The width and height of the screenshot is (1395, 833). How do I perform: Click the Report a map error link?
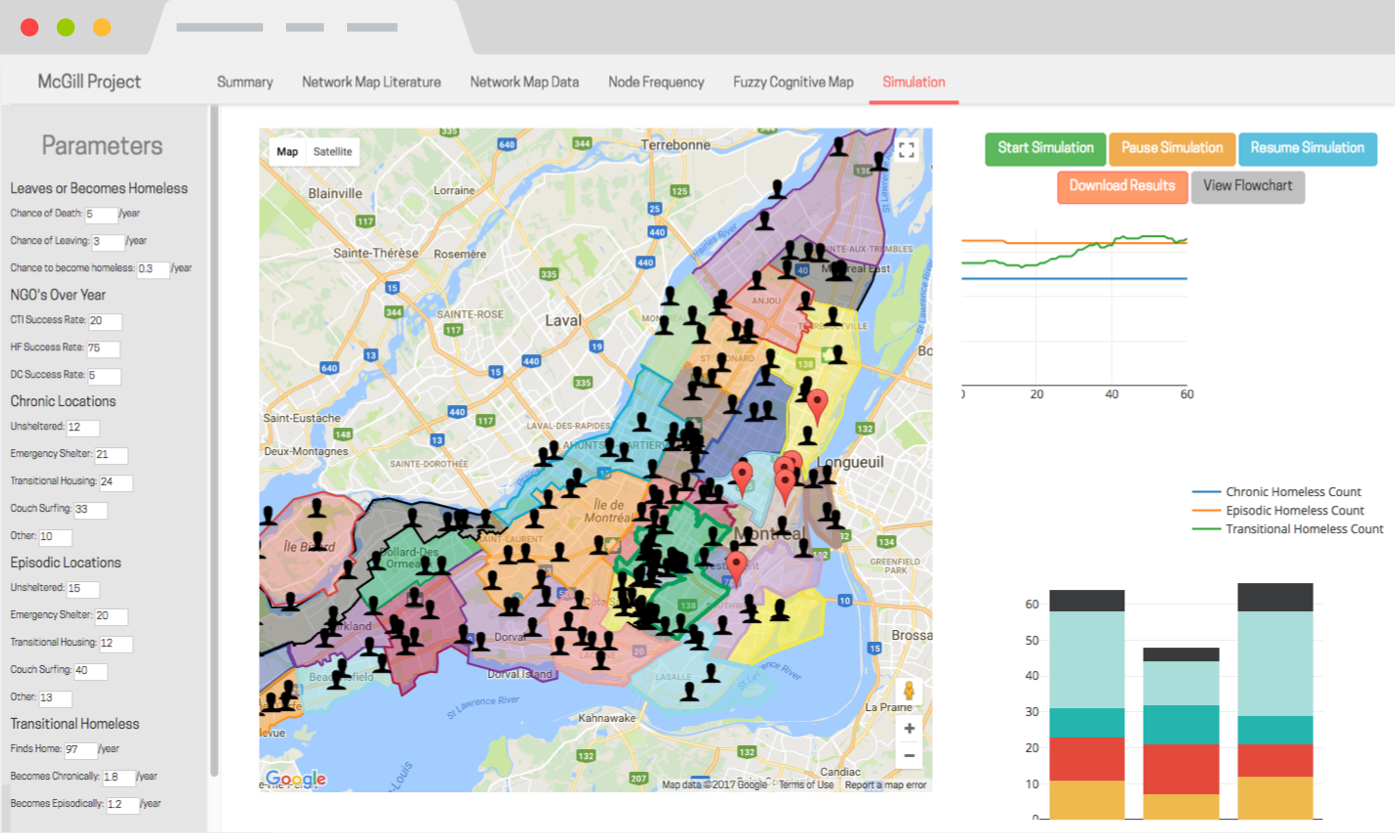[x=886, y=785]
